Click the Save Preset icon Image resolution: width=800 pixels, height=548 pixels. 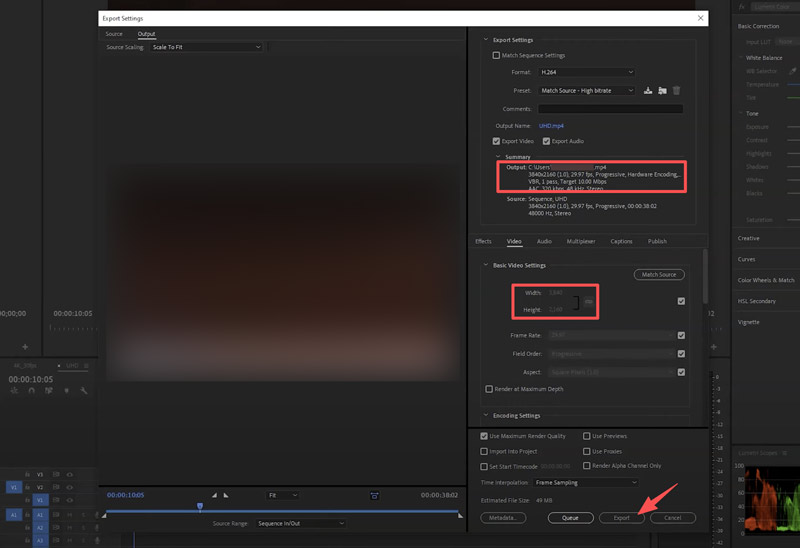(x=648, y=90)
